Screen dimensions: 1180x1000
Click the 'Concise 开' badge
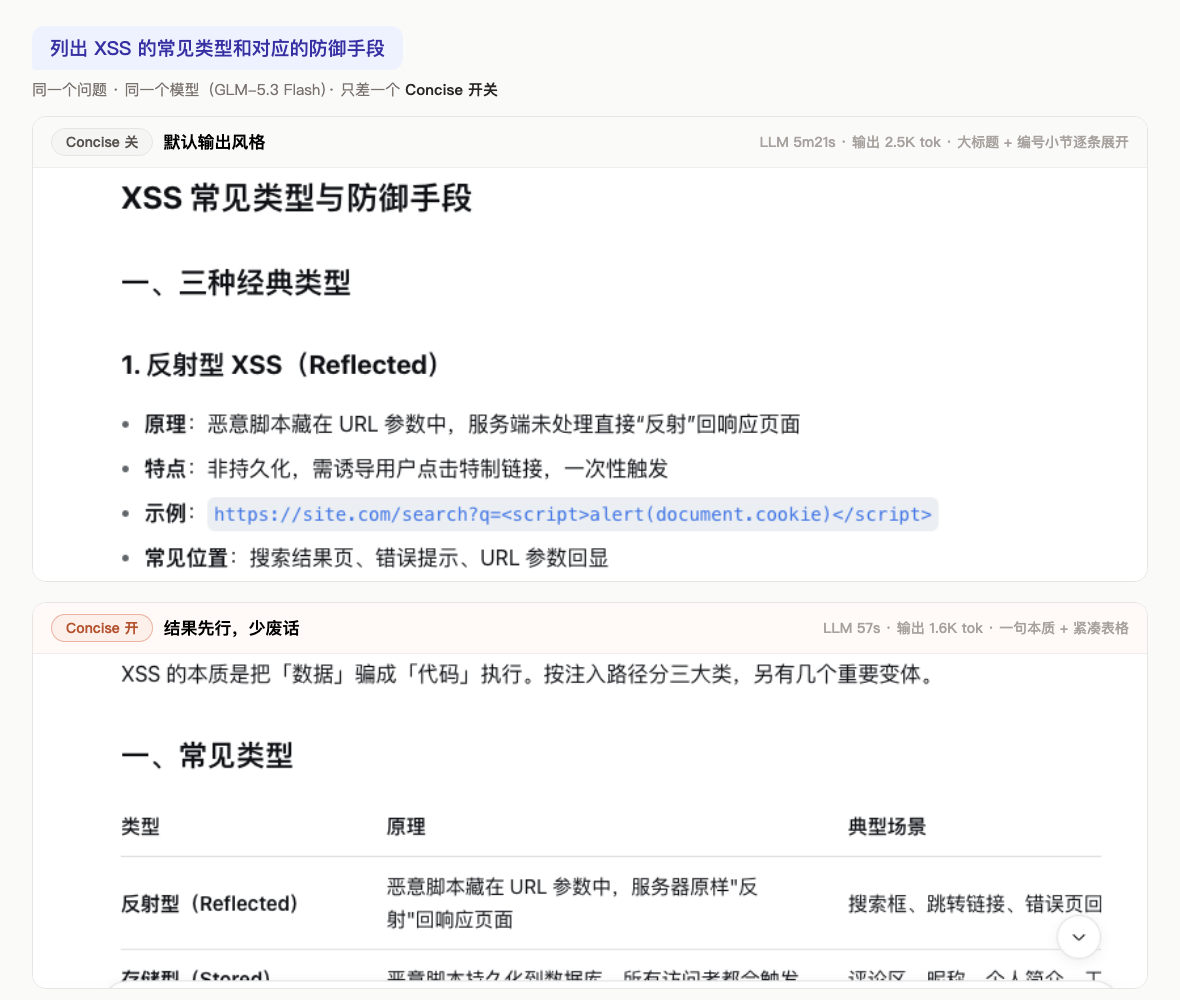(x=102, y=628)
